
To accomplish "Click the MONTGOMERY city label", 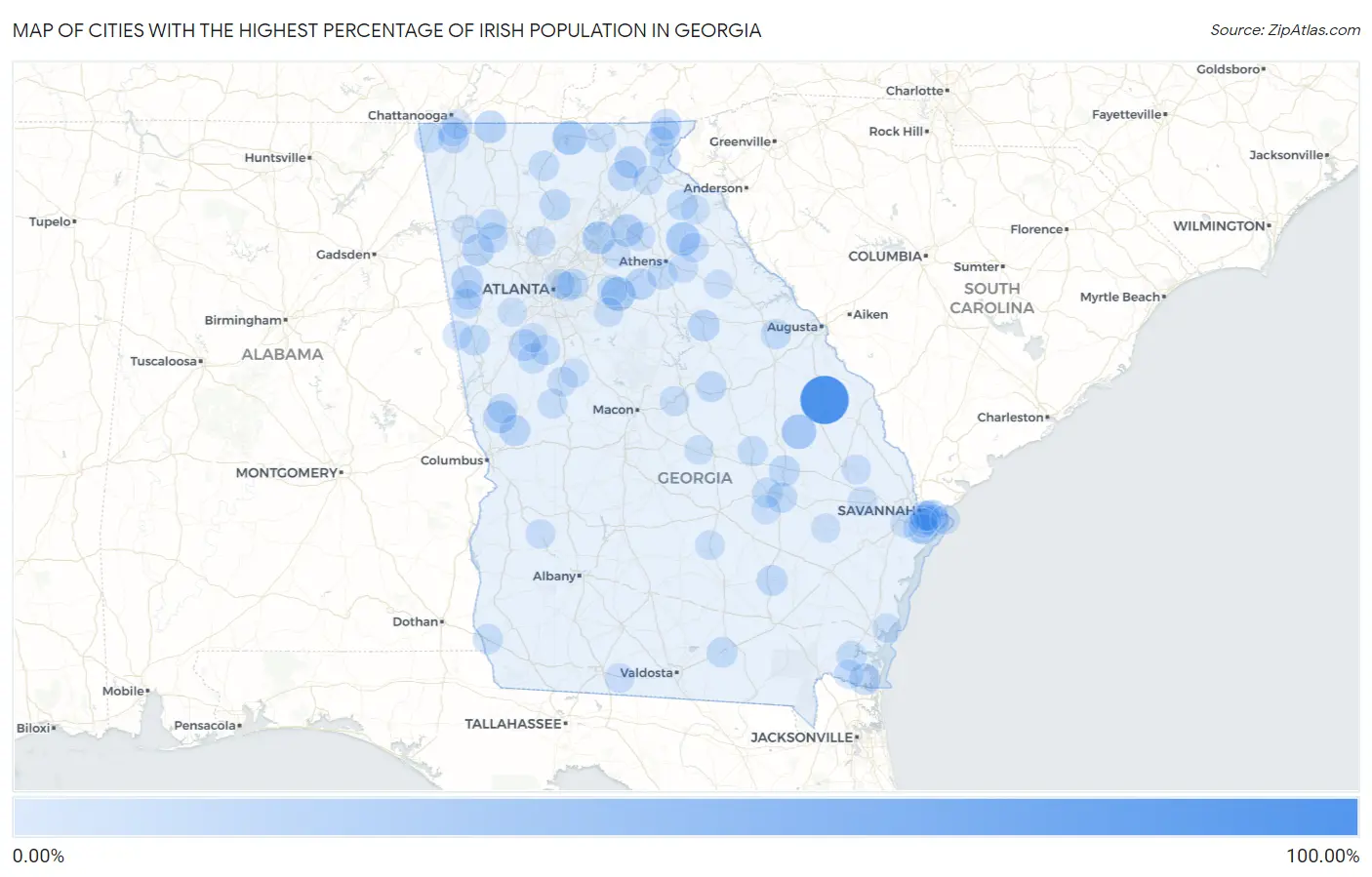I will pyautogui.click(x=287, y=473).
